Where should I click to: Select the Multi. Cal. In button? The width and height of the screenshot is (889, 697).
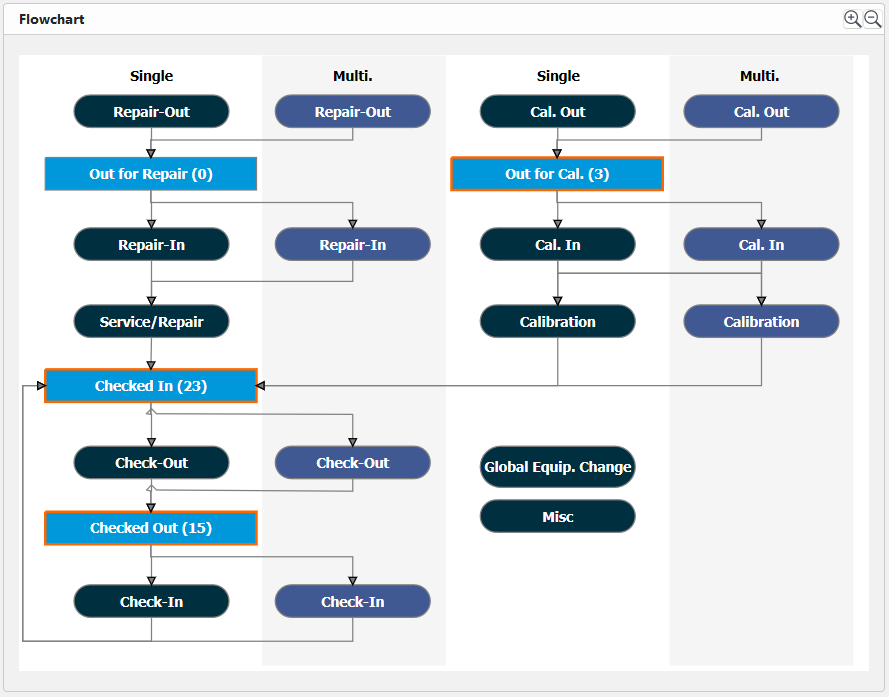tap(761, 245)
